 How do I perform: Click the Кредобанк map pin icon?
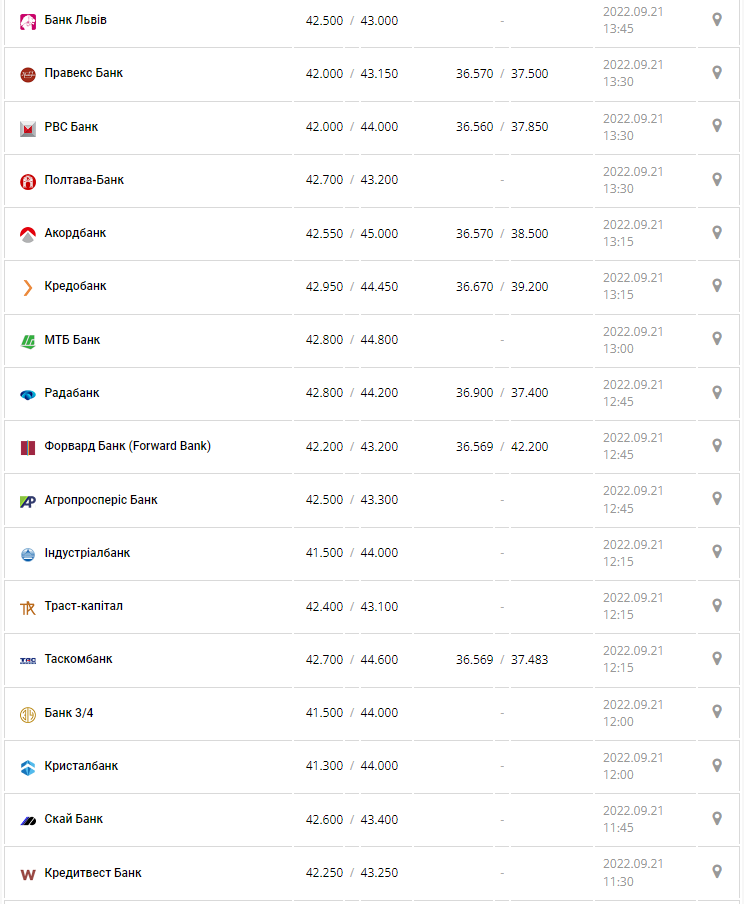click(x=716, y=285)
